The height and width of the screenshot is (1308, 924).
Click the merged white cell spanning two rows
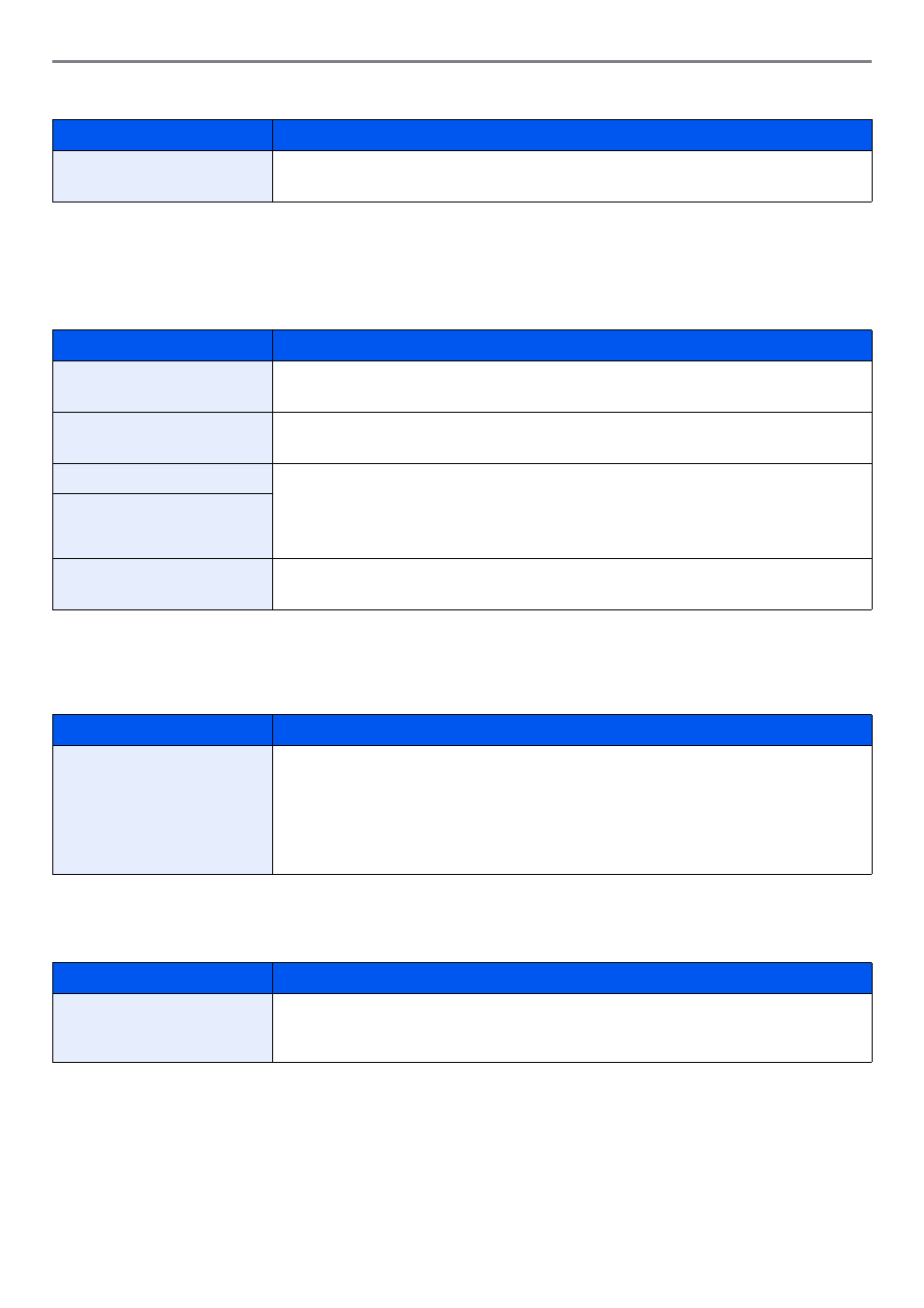(x=572, y=512)
